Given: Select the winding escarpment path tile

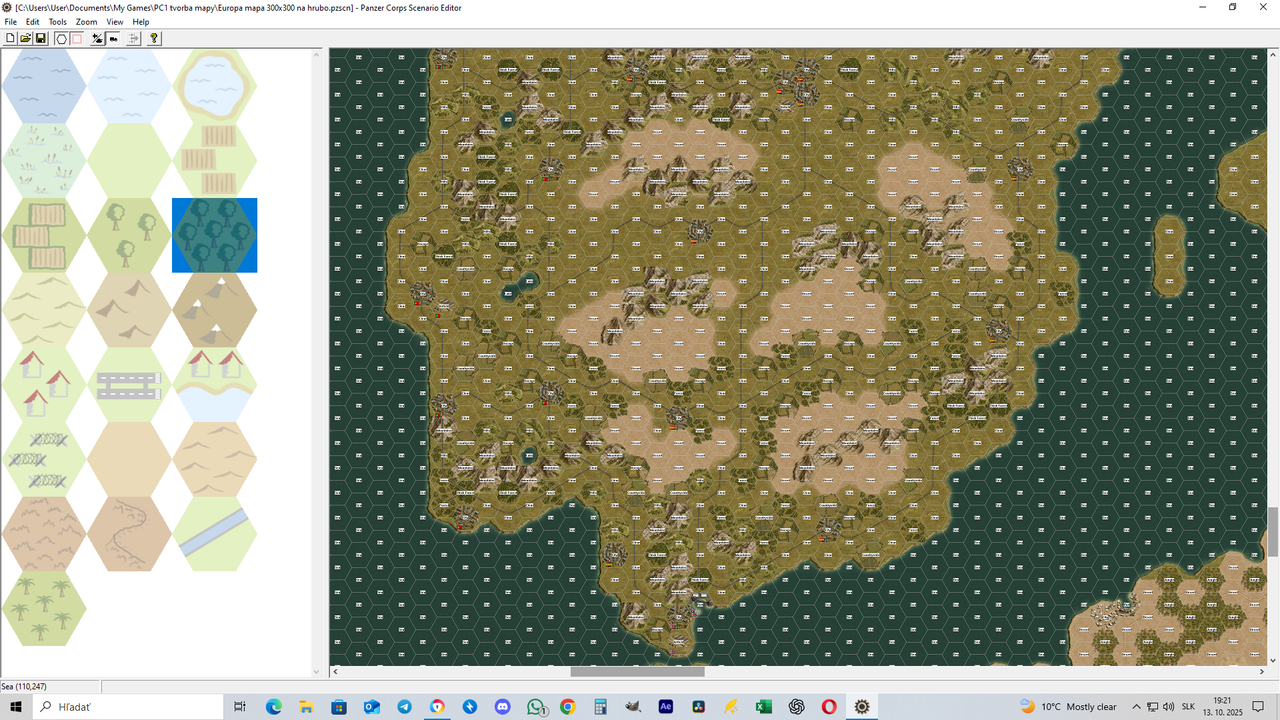Looking at the screenshot, I should pos(129,534).
